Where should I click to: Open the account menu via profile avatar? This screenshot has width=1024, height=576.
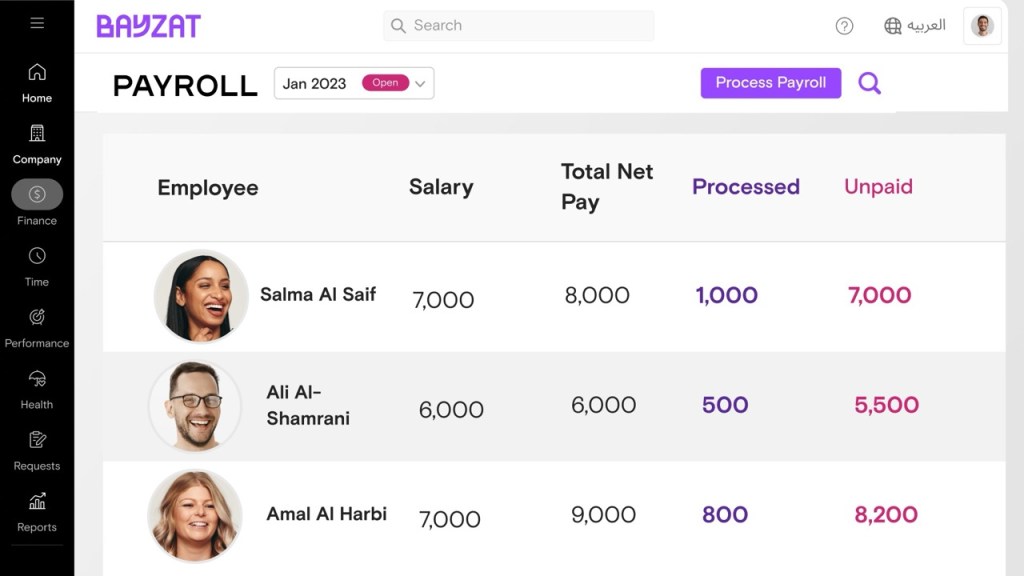[x=982, y=26]
